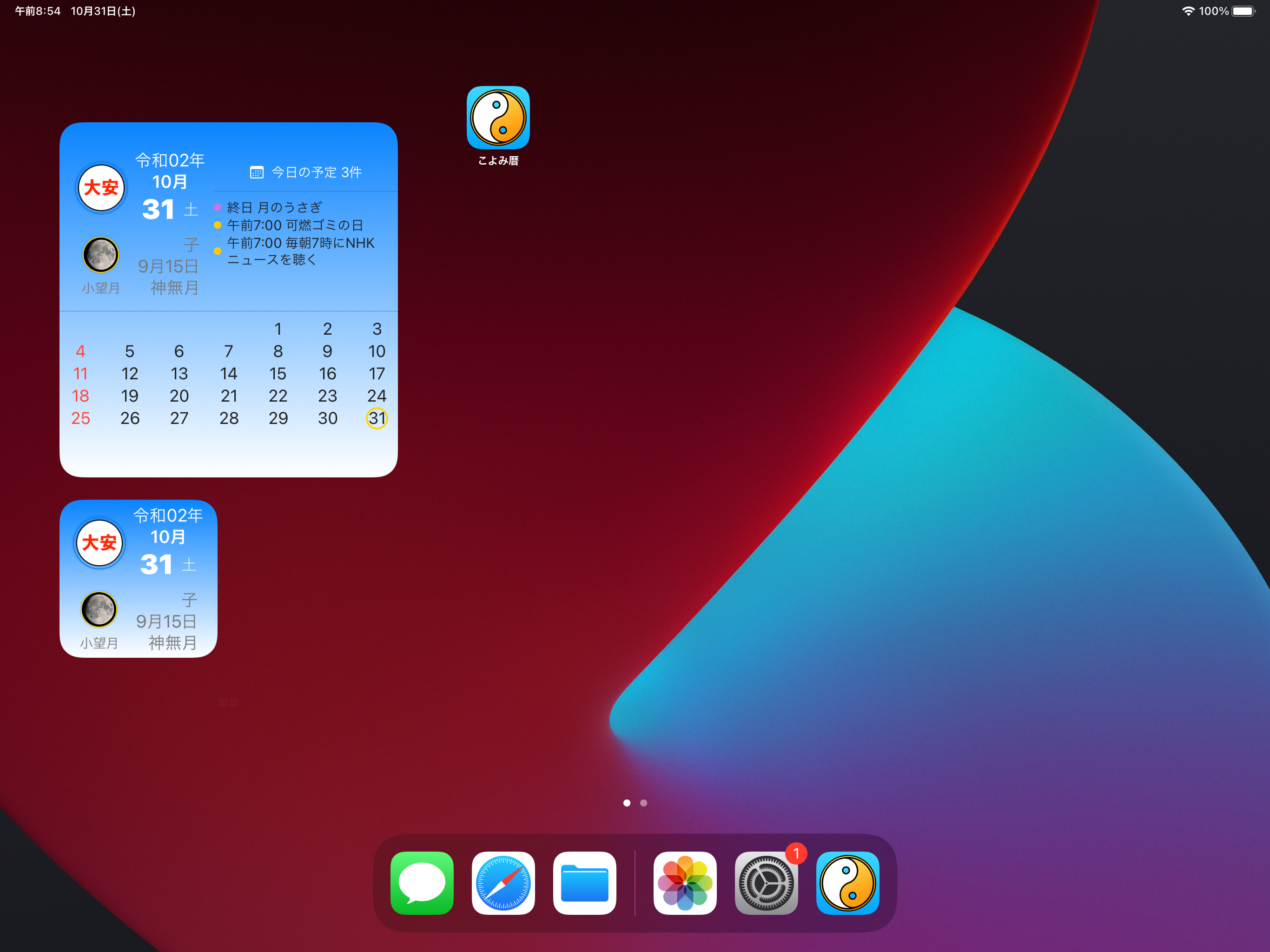Tap the battery indicator in status bar
The image size is (1270, 952).
(1243, 11)
